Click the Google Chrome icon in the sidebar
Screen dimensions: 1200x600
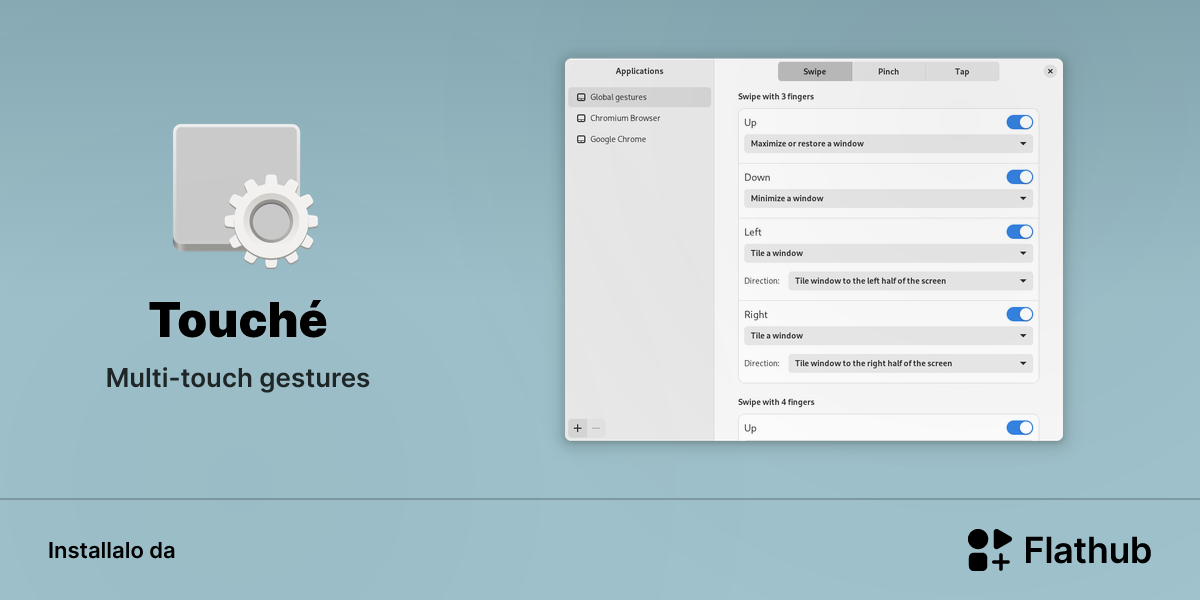(x=581, y=139)
